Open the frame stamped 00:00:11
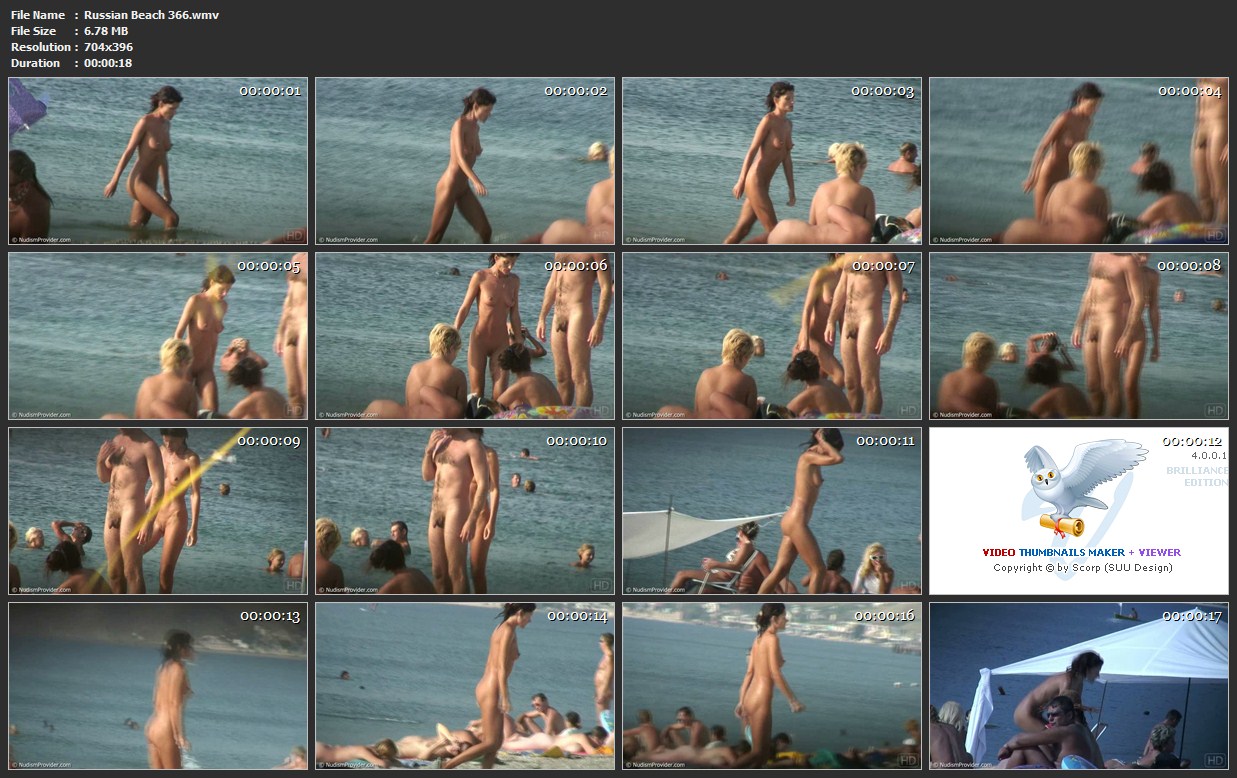The height and width of the screenshot is (778, 1237). (x=771, y=511)
